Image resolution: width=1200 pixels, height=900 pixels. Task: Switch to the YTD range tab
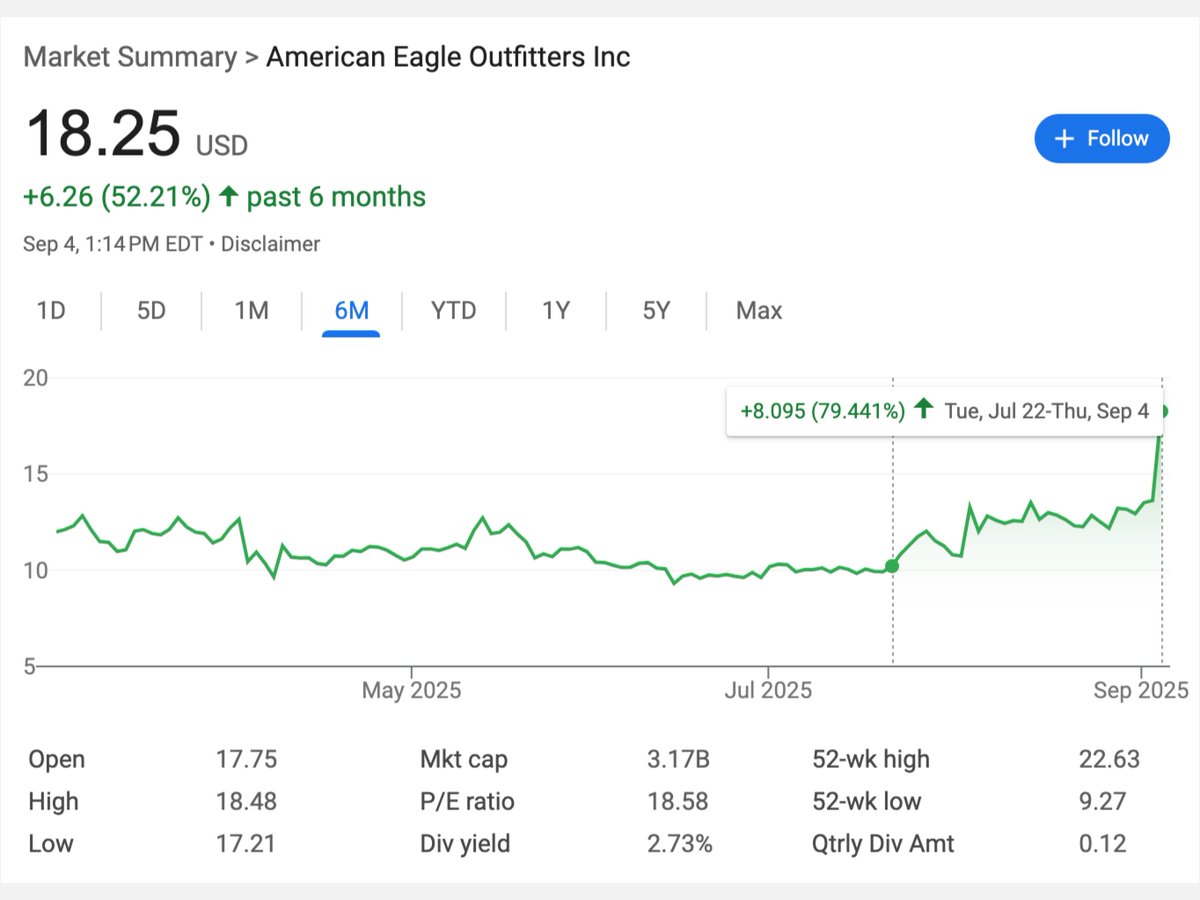coord(454,311)
